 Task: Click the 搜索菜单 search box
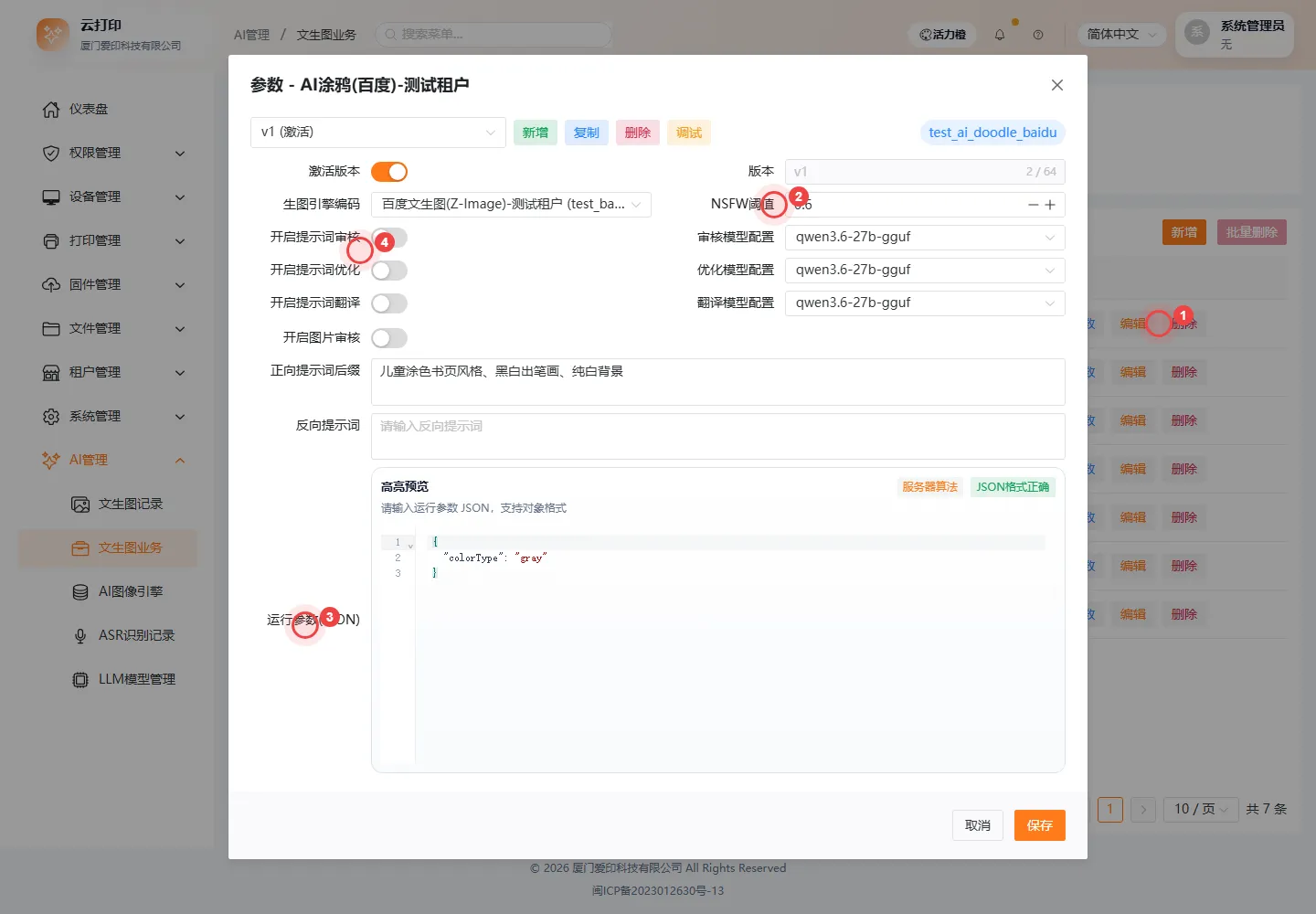point(493,34)
